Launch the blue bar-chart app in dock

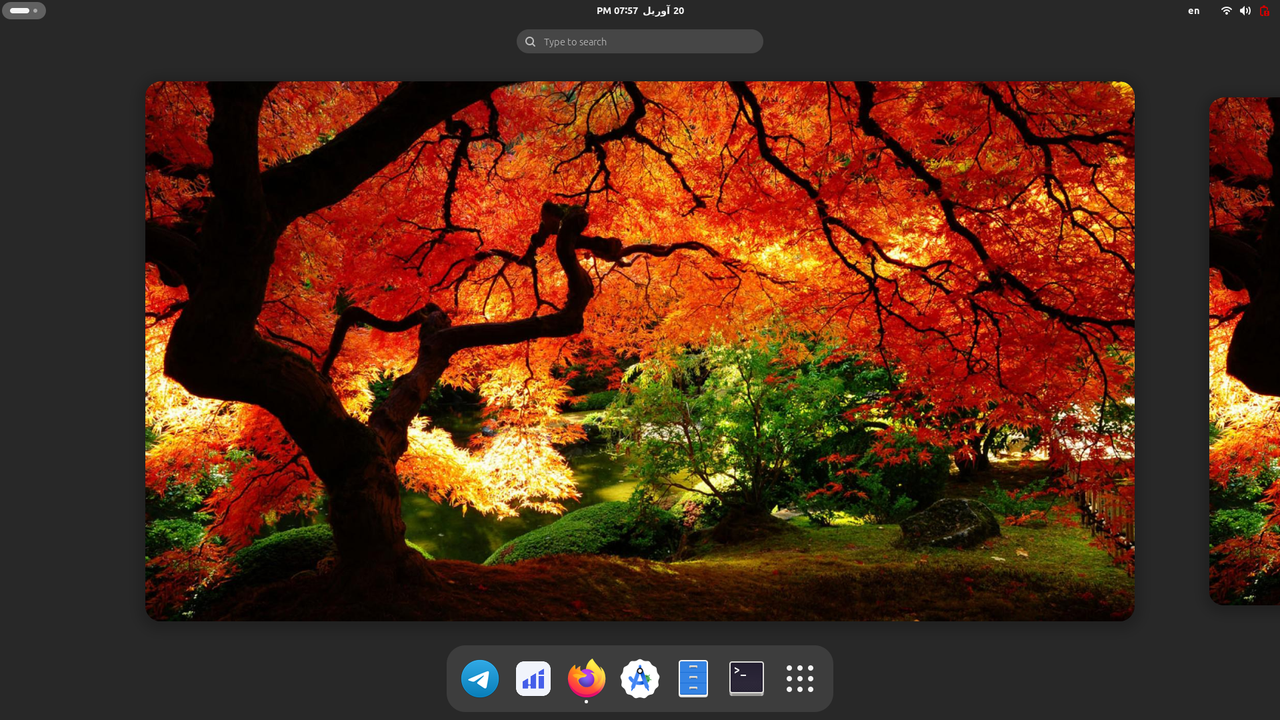[x=533, y=679]
